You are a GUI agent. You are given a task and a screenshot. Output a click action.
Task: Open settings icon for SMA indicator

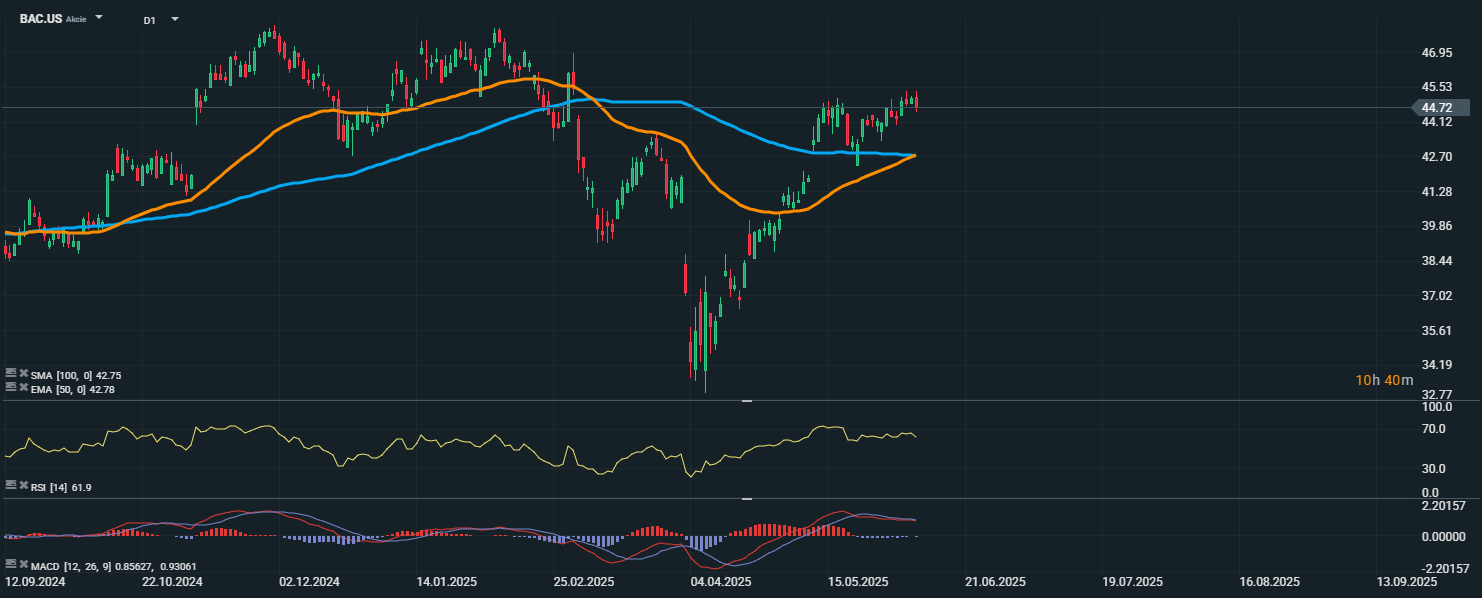[x=11, y=373]
